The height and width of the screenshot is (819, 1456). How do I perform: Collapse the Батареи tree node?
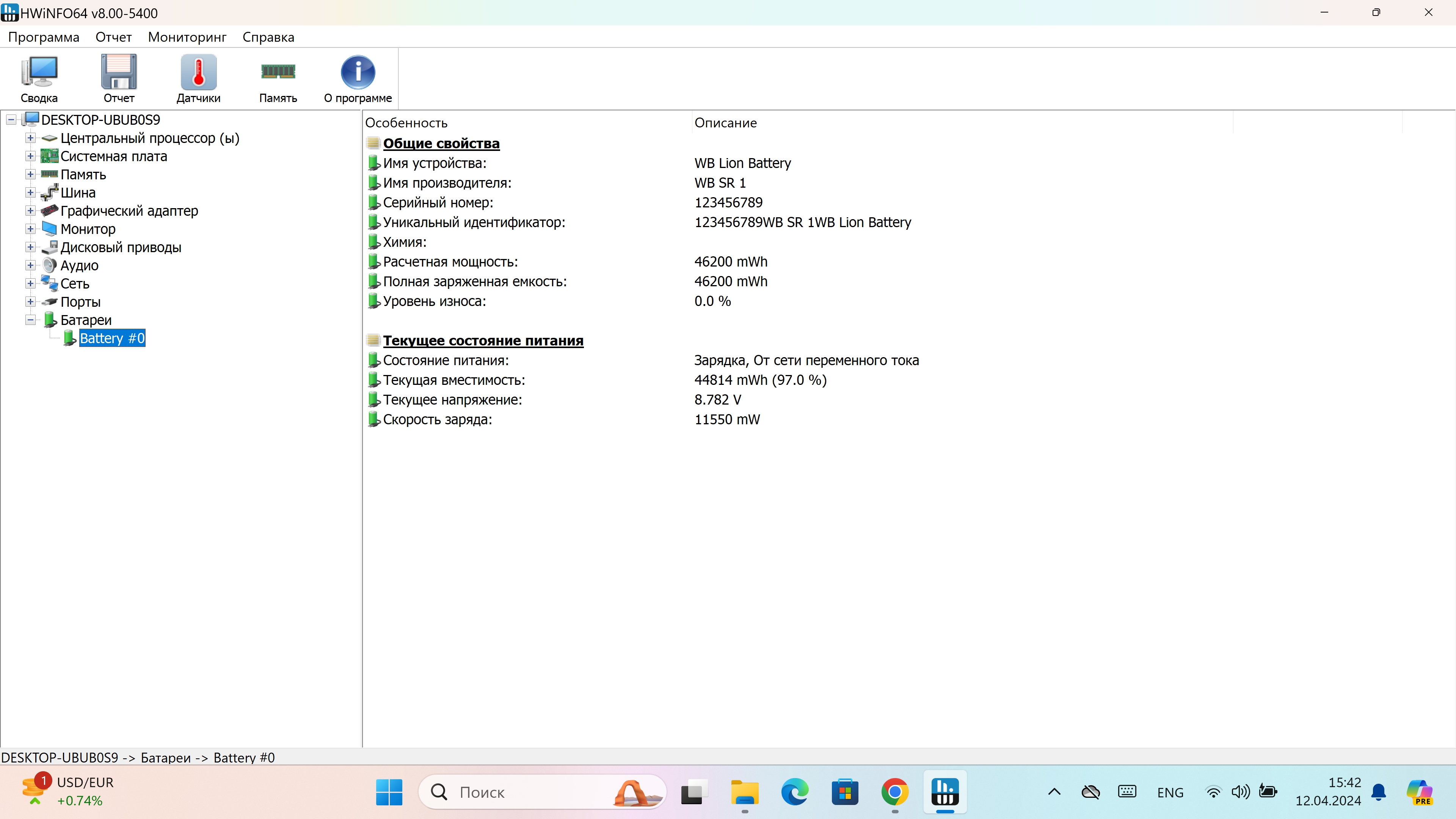[x=30, y=320]
